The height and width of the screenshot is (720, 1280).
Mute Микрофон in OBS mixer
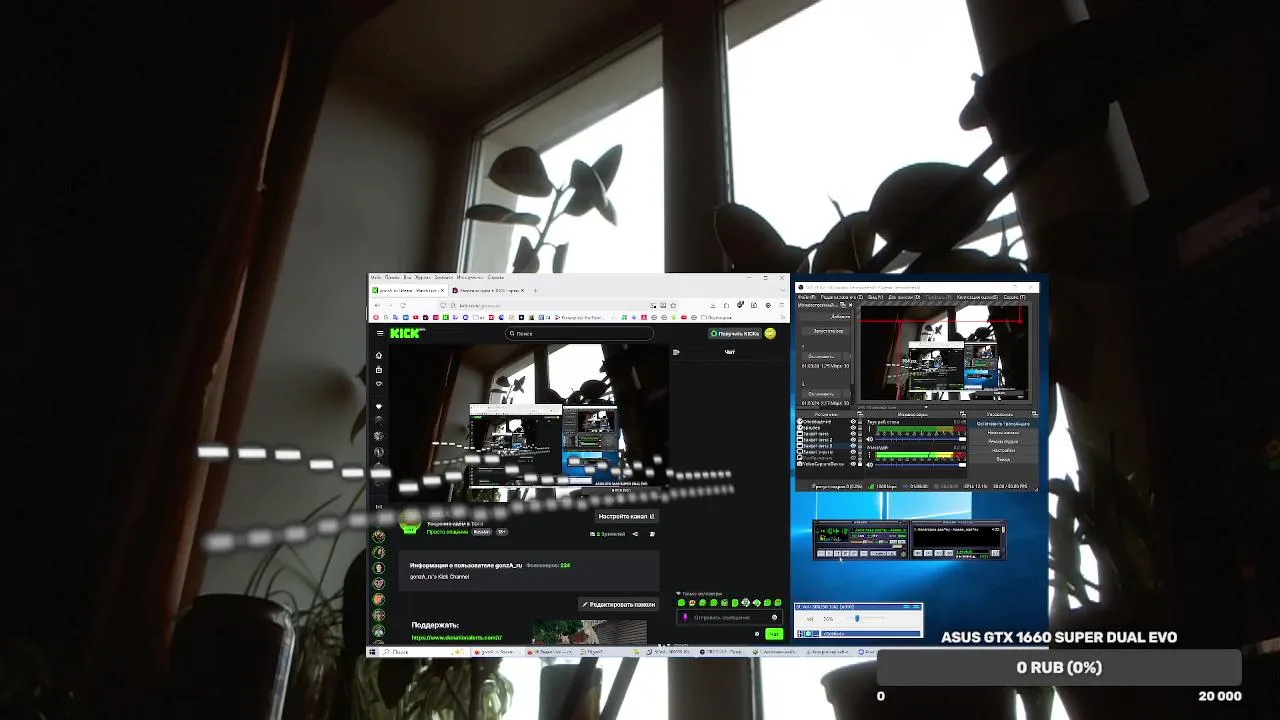pos(870,465)
